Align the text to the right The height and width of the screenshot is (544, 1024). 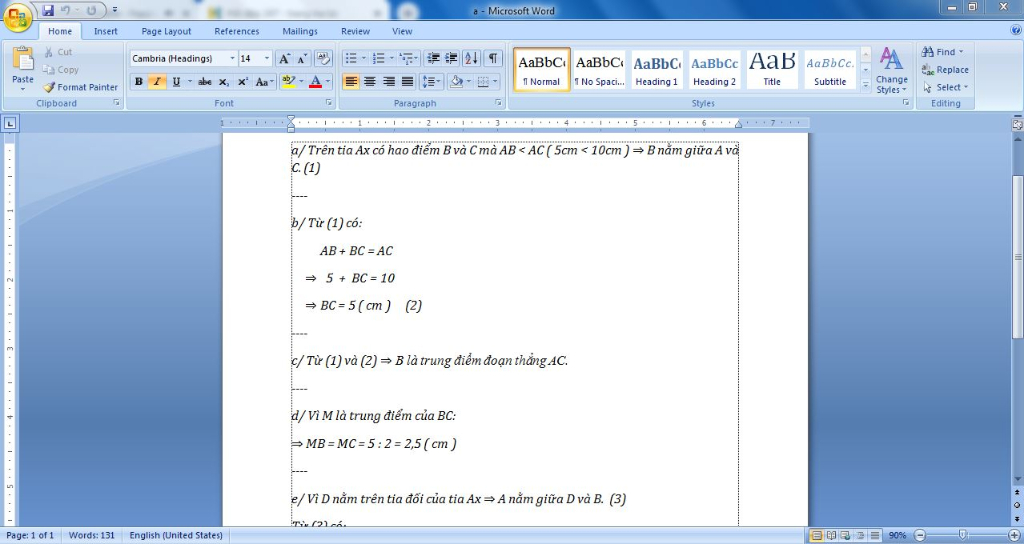click(x=389, y=82)
